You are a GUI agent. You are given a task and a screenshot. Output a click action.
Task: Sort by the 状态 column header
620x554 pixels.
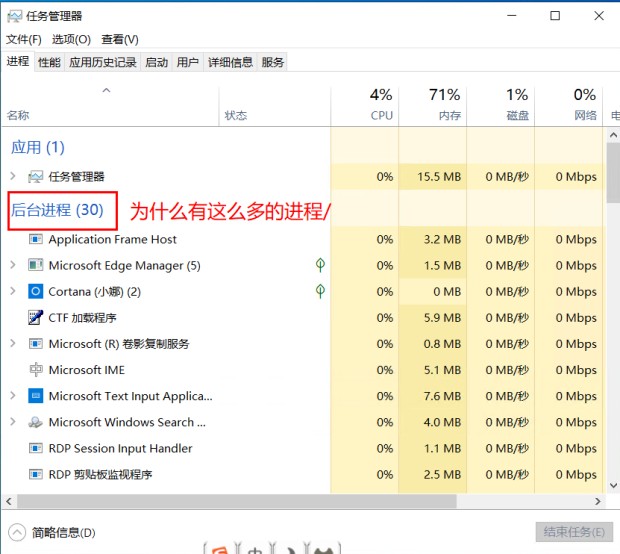point(274,107)
